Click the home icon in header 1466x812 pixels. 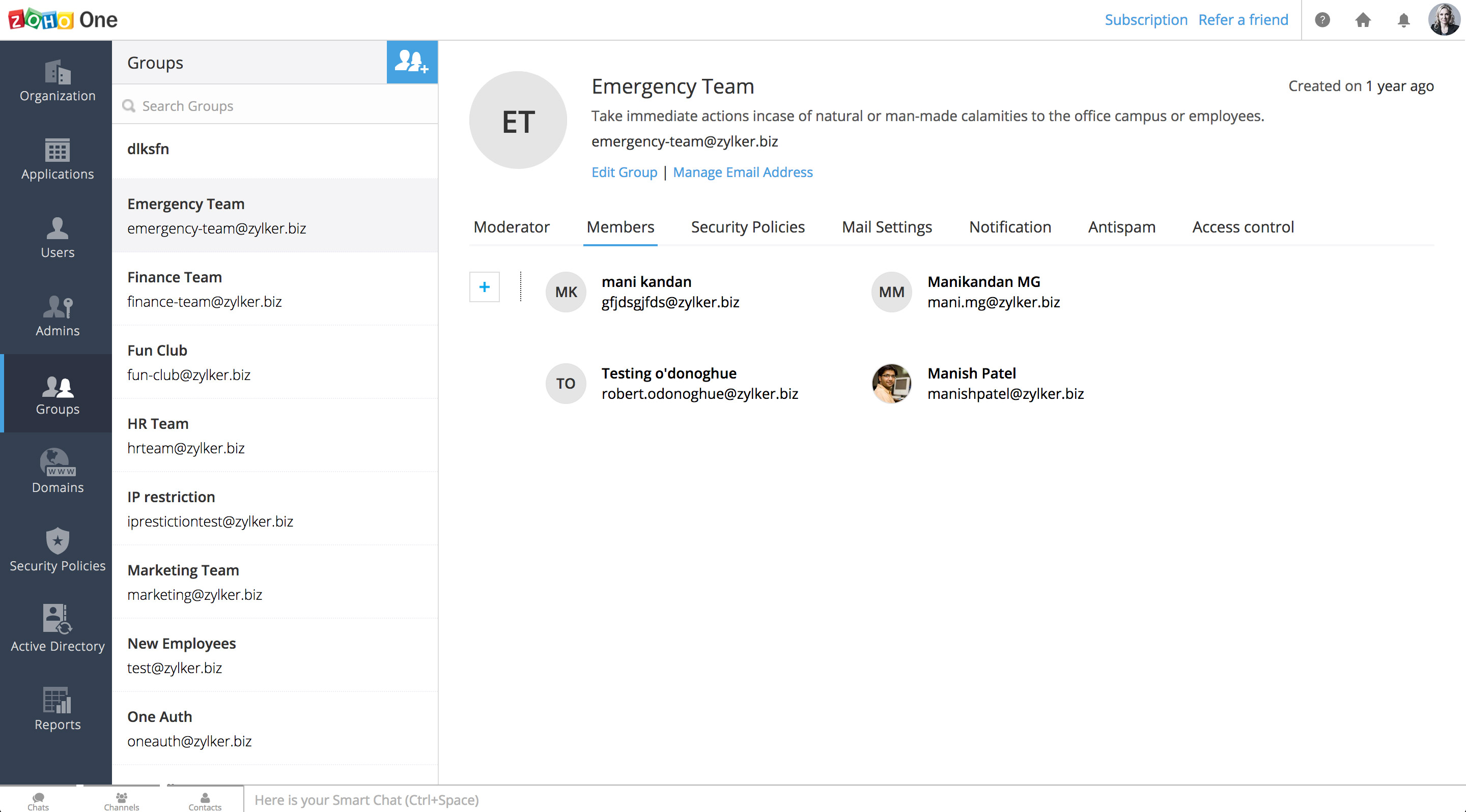point(1363,20)
